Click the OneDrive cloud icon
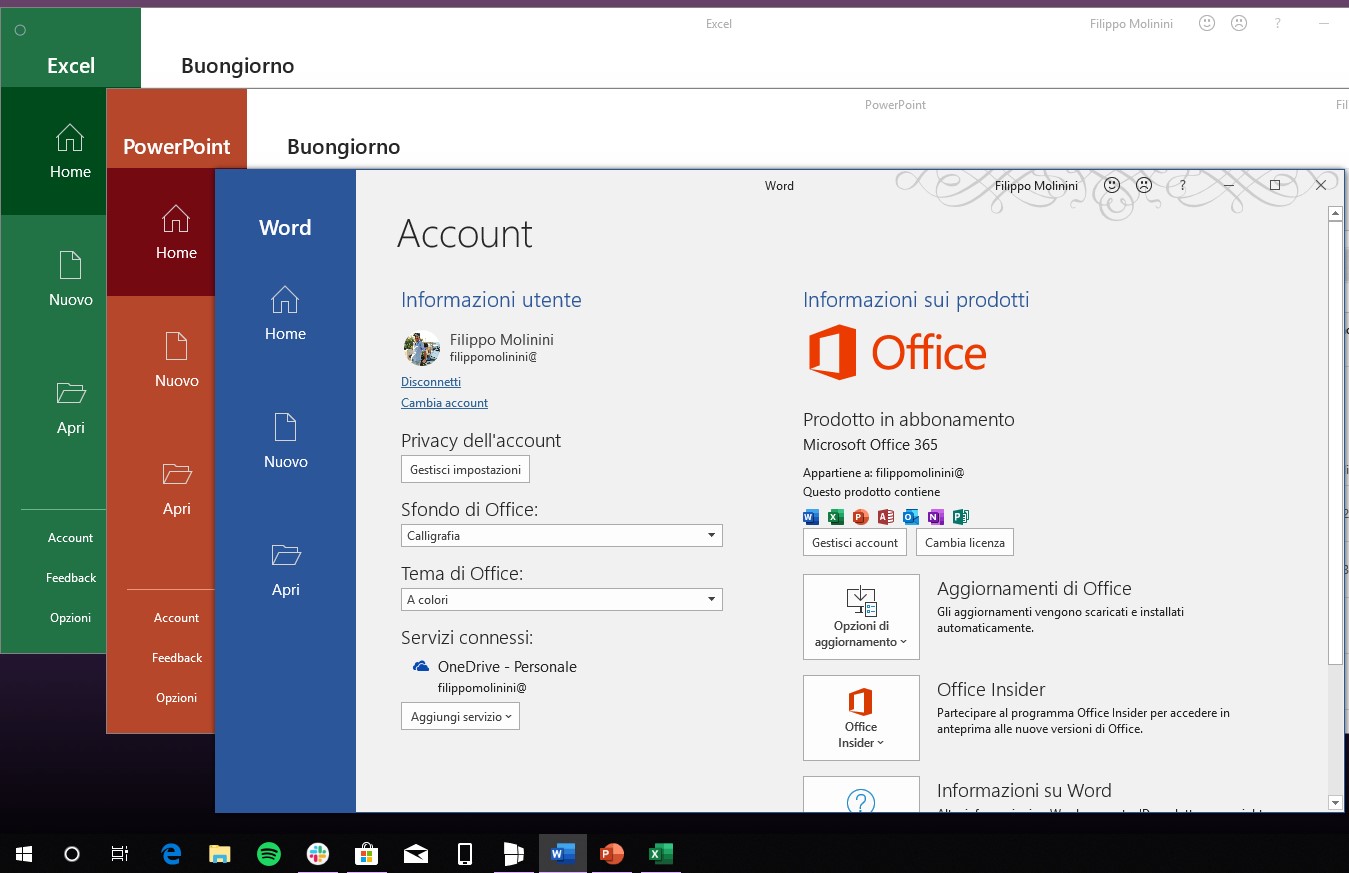This screenshot has width=1349, height=873. [x=421, y=666]
